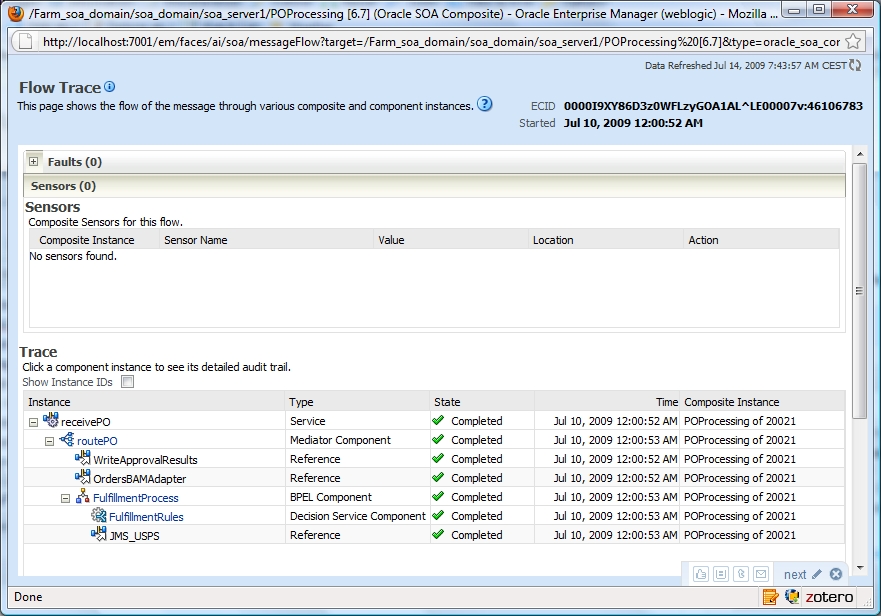Viewport: 881px width, 616px height.
Task: Click the list-page icon in the bottom toolbar
Action: pyautogui.click(x=721, y=574)
